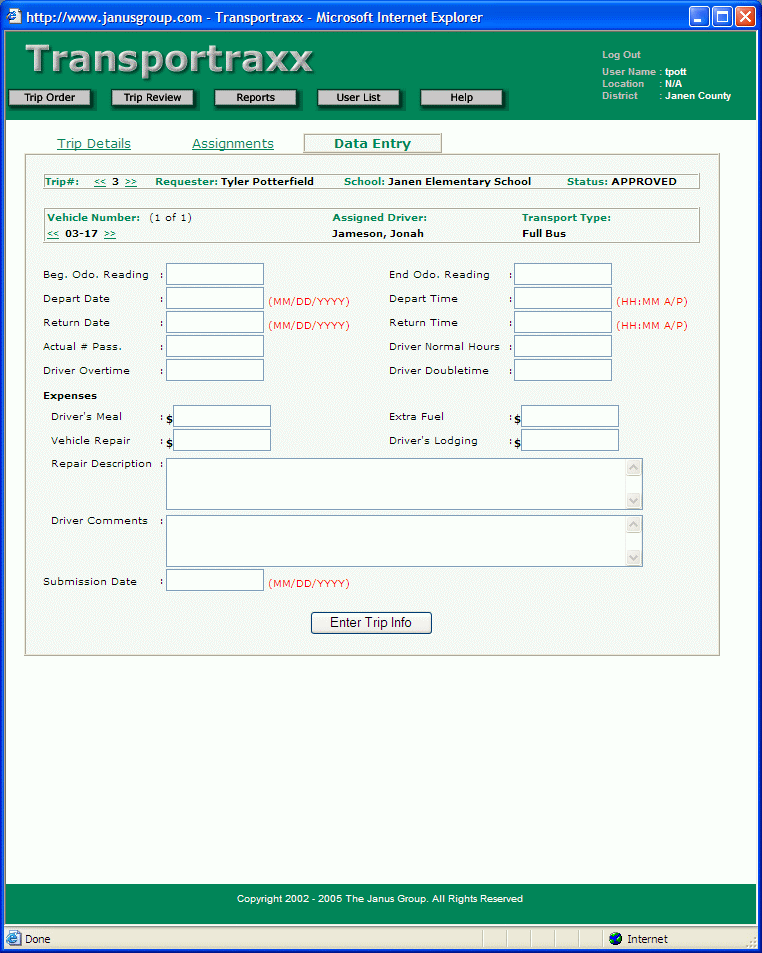The width and height of the screenshot is (762, 953).
Task: Click Driver Comments scrollbar down arrow
Action: (633, 557)
